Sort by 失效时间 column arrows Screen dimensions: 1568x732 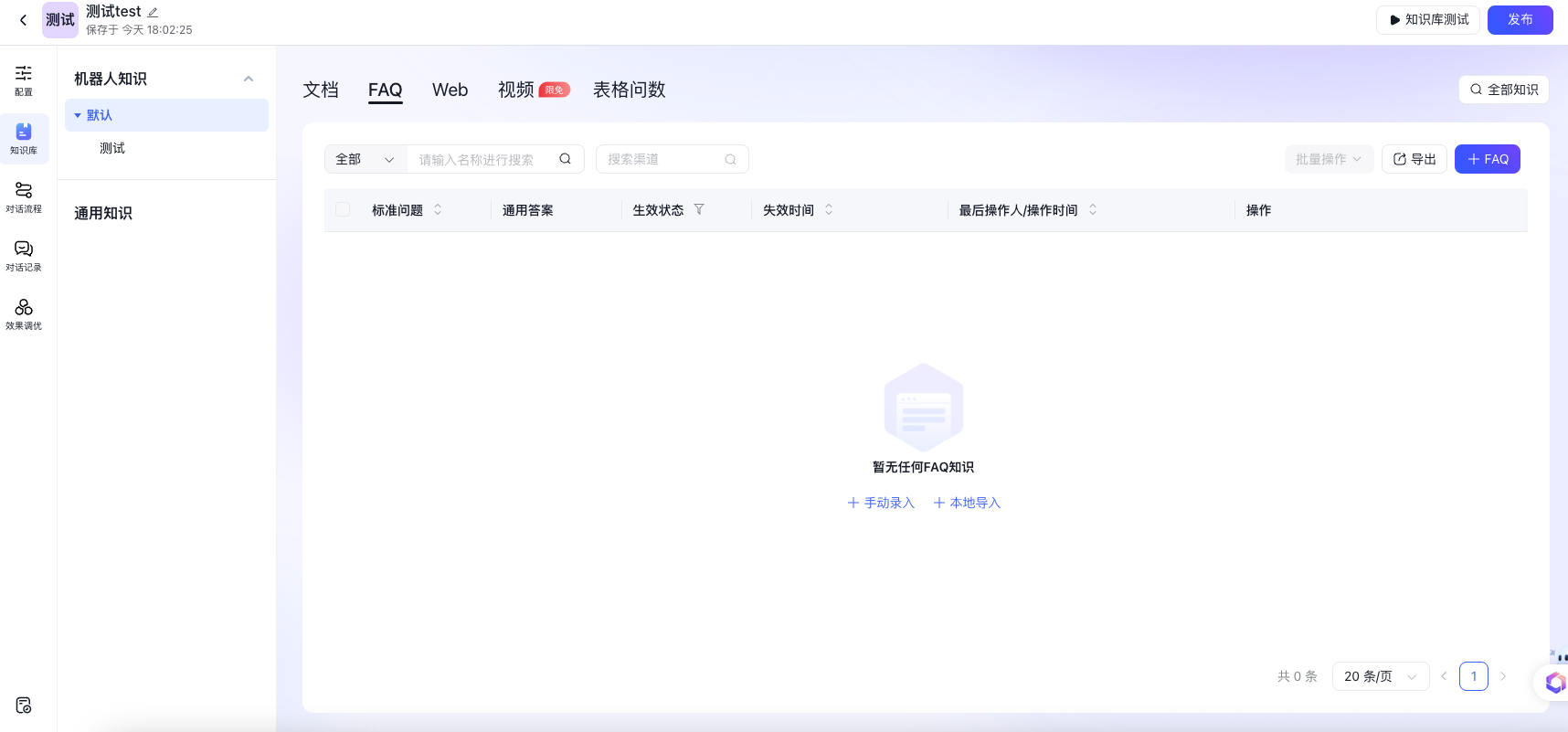click(829, 209)
